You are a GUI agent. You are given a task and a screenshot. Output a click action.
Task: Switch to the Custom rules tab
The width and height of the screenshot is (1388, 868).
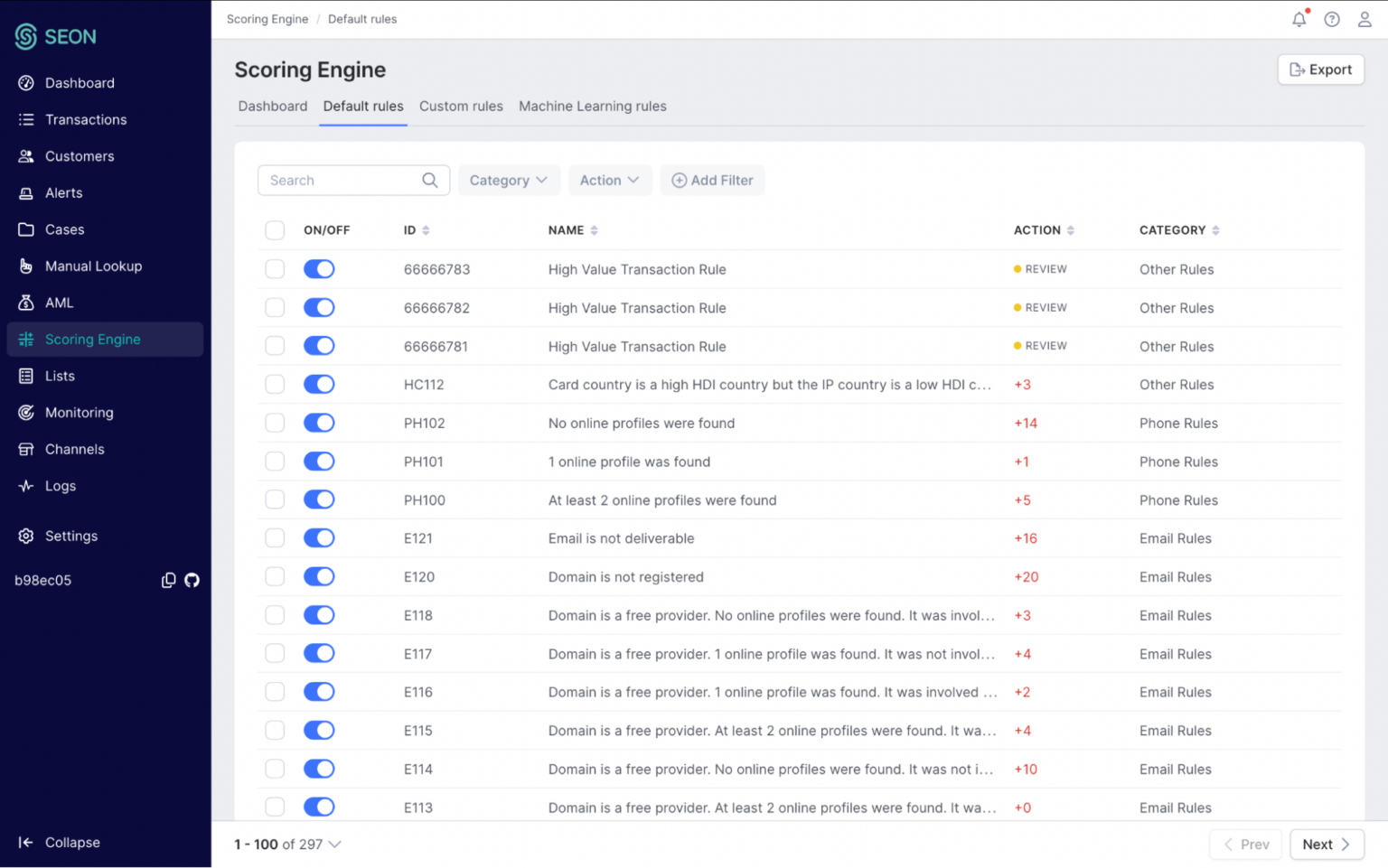click(461, 106)
